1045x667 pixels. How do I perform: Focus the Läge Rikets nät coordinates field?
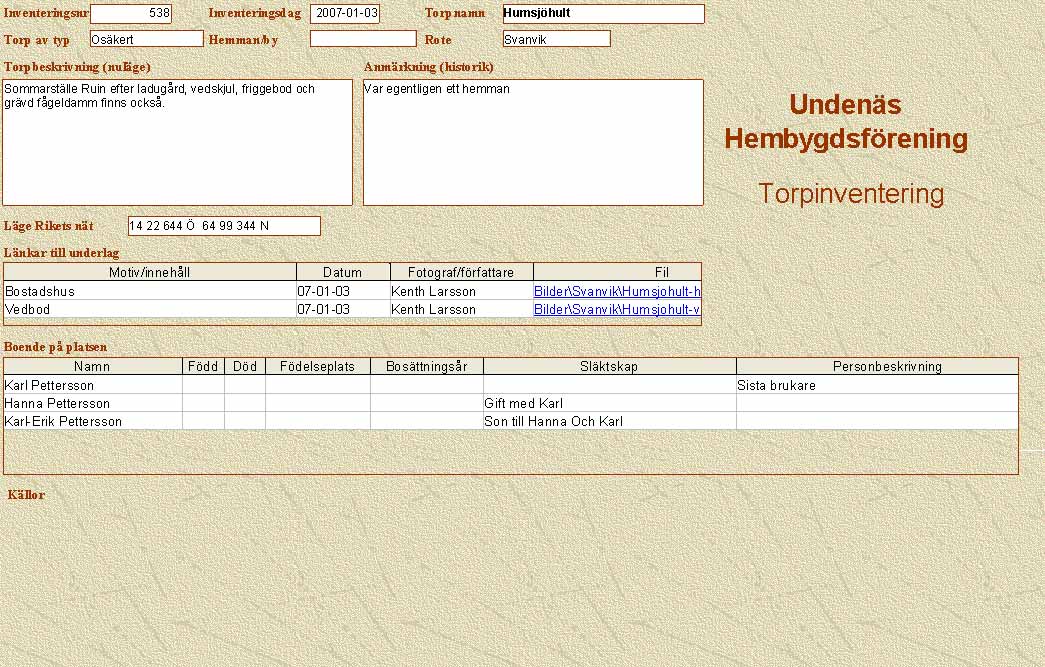(224, 226)
